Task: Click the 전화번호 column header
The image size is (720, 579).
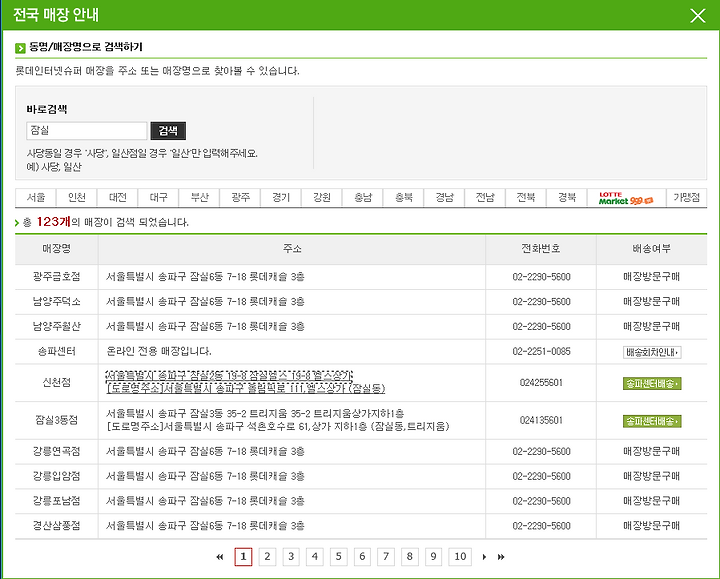Action: [x=541, y=249]
